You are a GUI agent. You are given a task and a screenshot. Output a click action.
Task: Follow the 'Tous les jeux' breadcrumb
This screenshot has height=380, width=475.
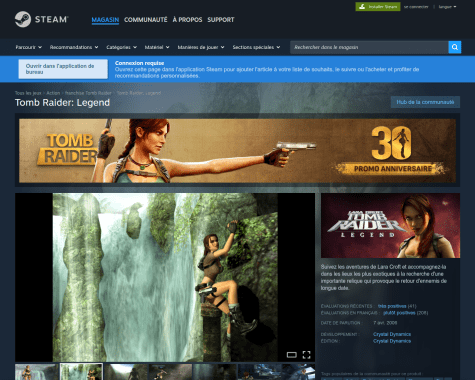point(28,93)
